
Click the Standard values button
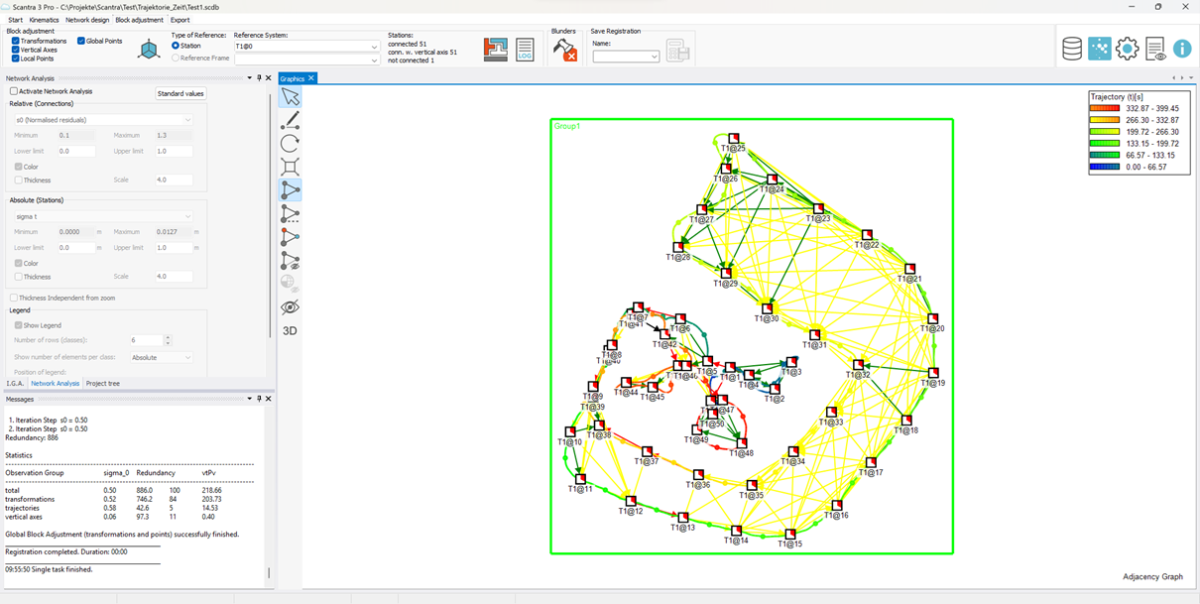(x=180, y=93)
